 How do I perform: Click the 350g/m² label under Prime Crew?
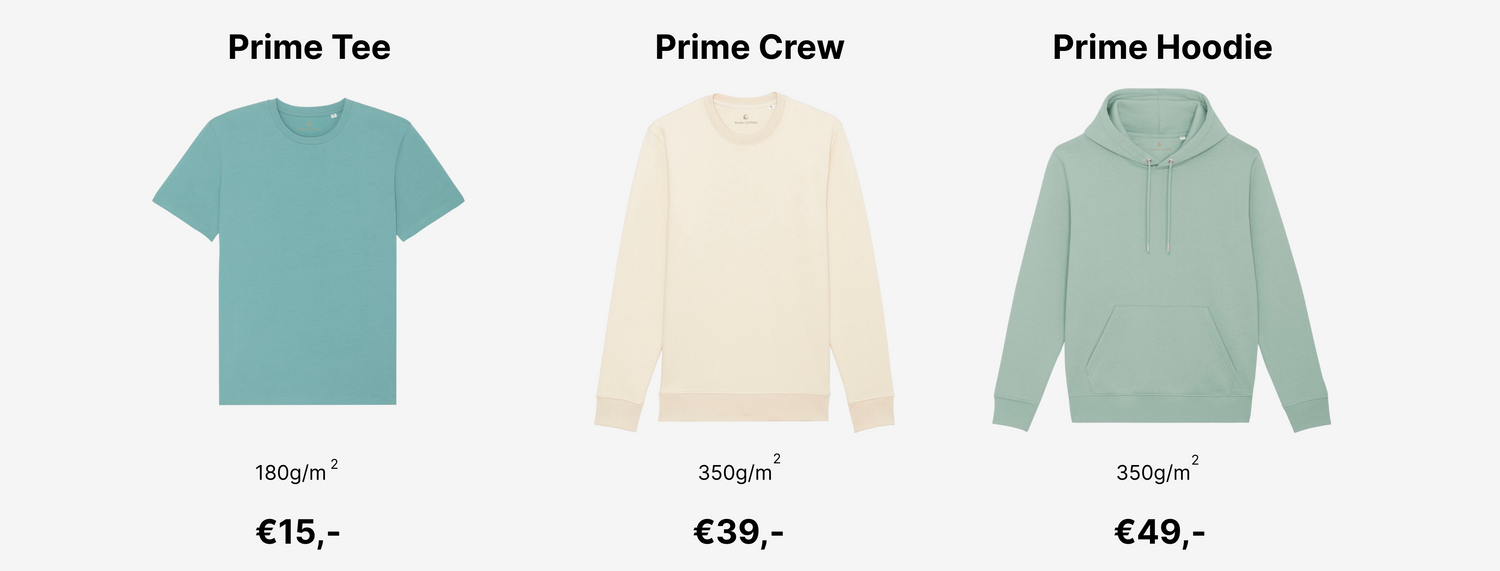(739, 471)
